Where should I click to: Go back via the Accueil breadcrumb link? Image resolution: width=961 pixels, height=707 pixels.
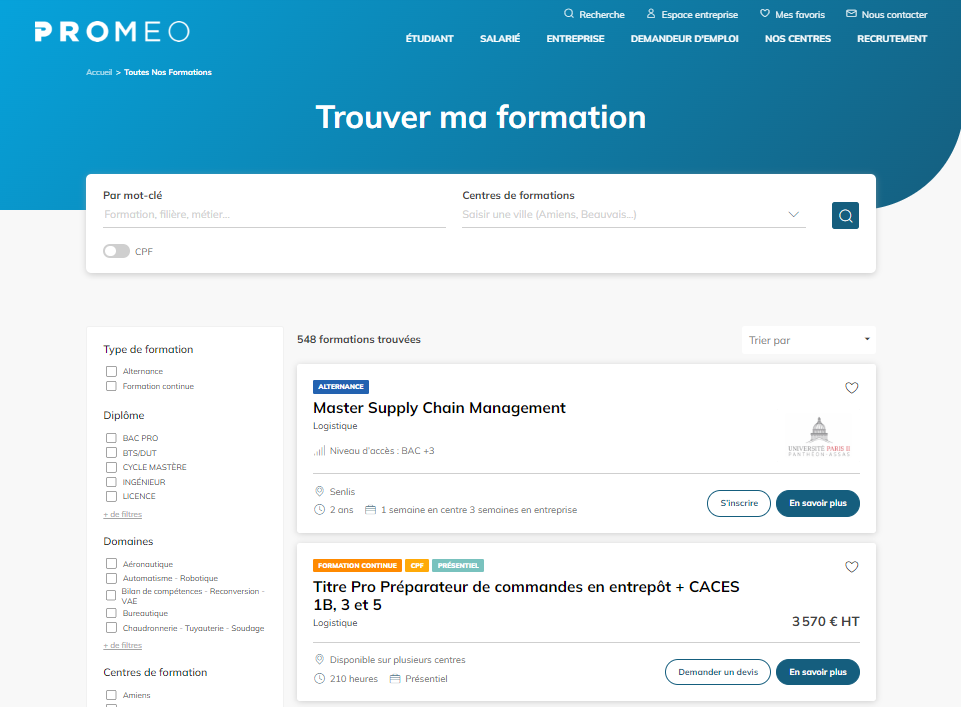(x=100, y=72)
